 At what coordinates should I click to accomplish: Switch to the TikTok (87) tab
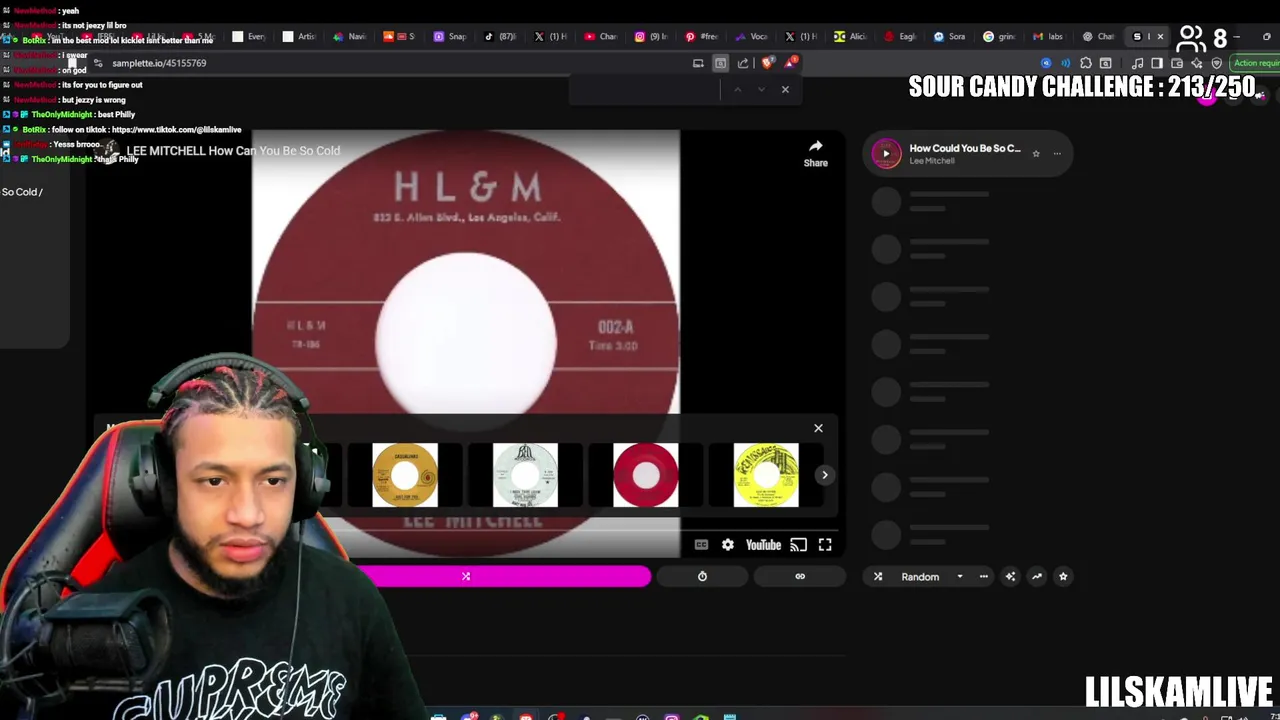[500, 36]
